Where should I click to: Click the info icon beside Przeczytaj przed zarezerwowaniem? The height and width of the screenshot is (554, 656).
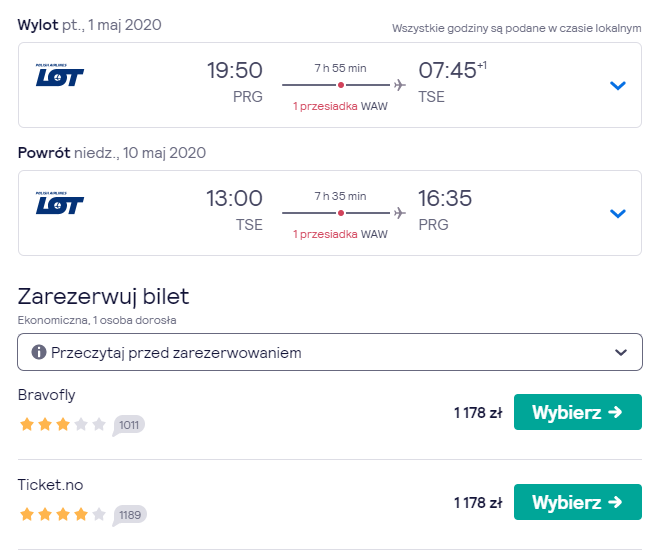(39, 352)
